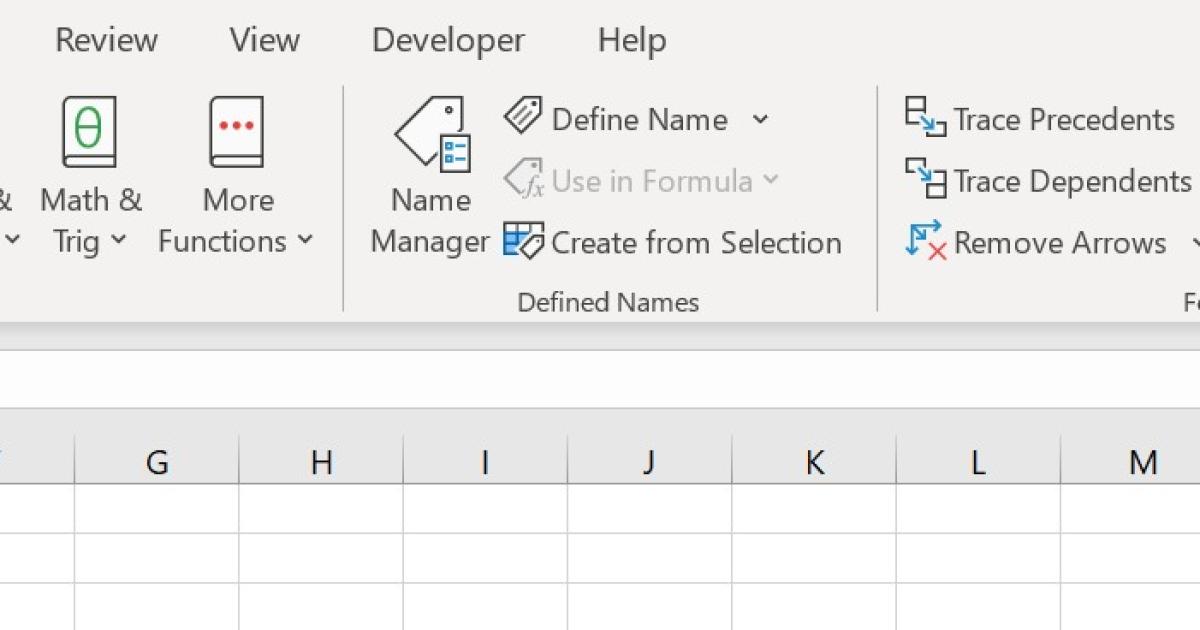Screen dimensions: 1200x630
Task: Click the Create from Selection icon
Action: point(523,241)
